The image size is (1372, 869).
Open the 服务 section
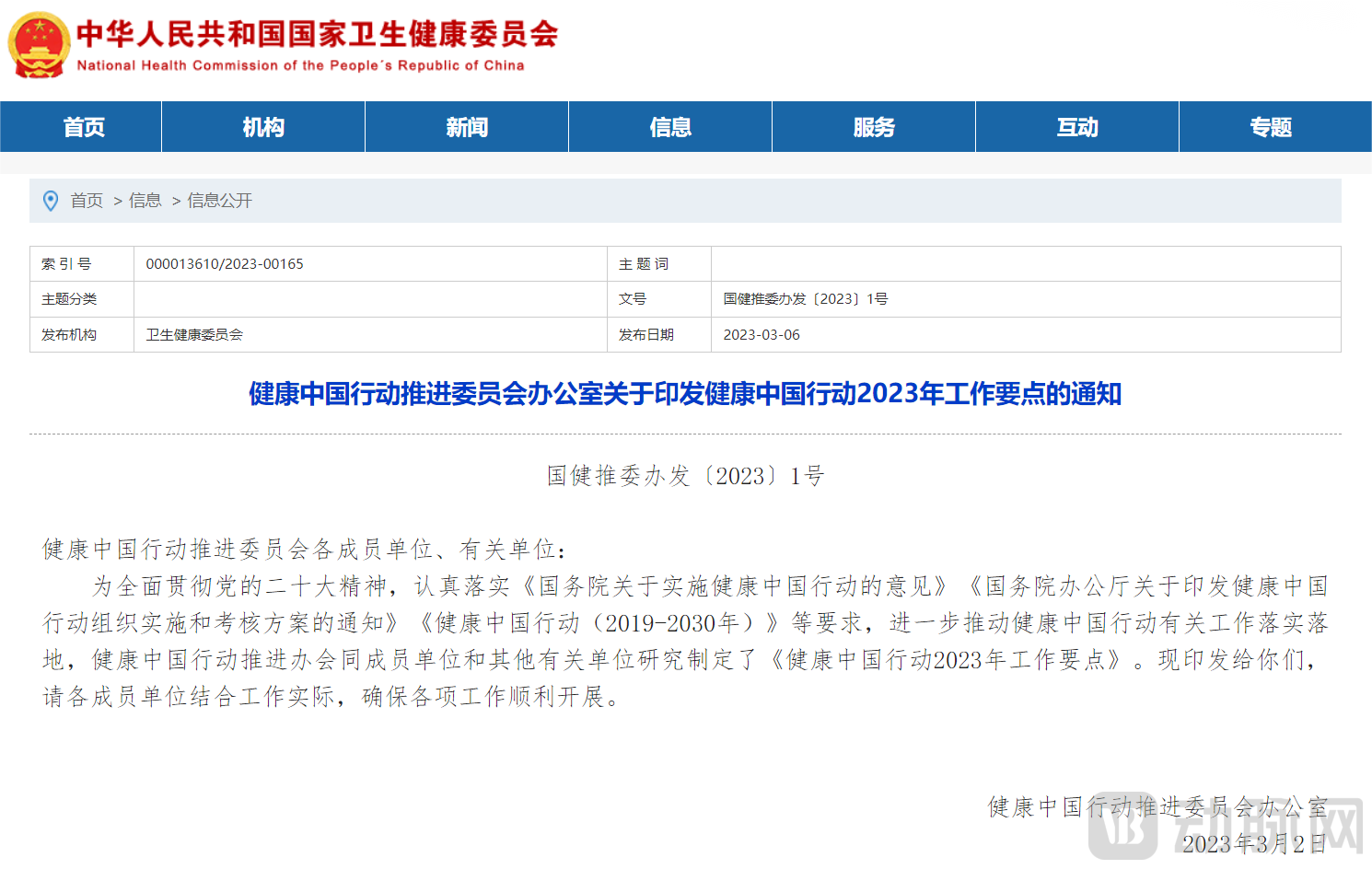(872, 126)
